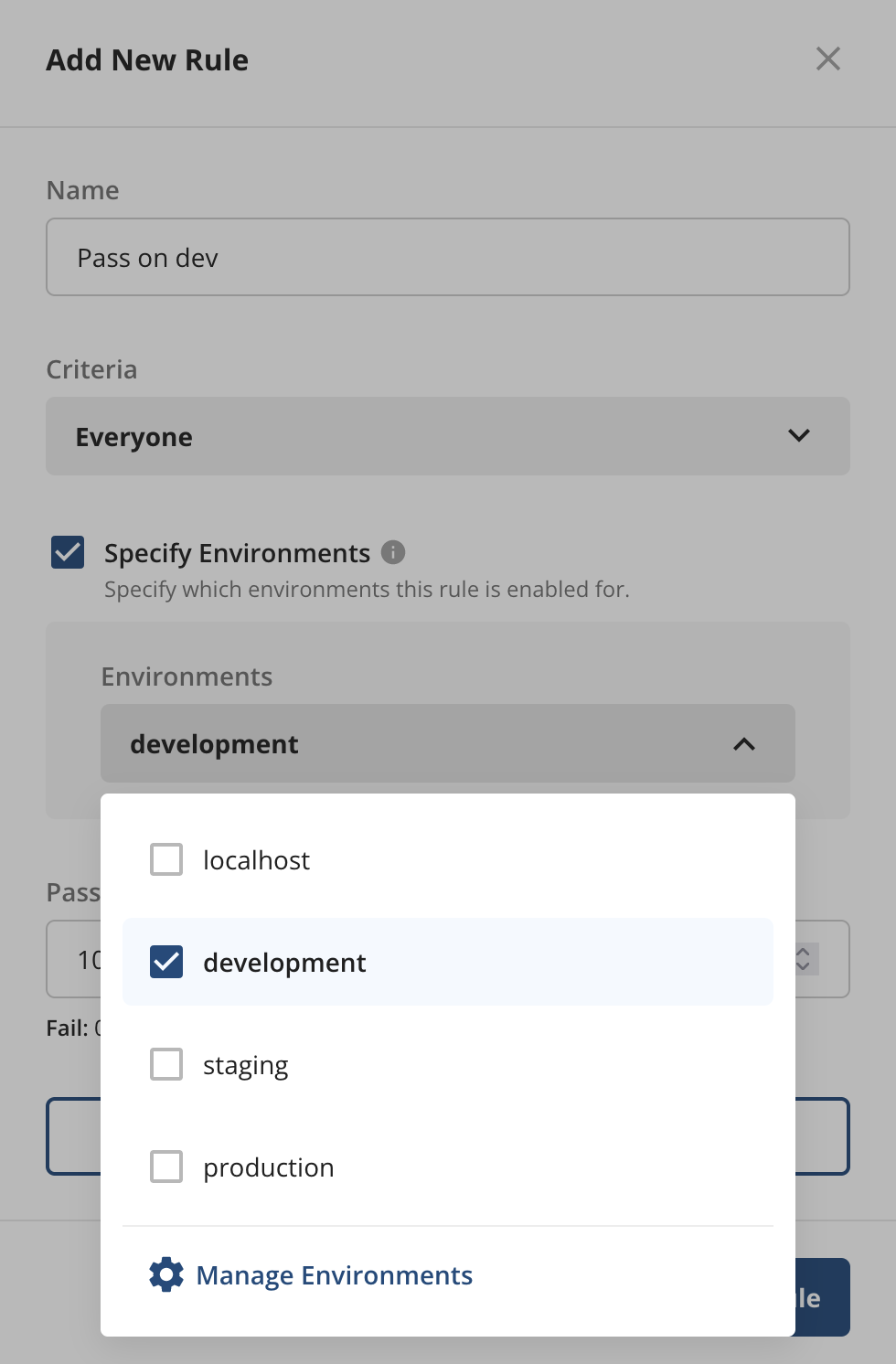Screen dimensions: 896x1364
Task: Disable the Specify Environments checkbox
Action: (x=67, y=552)
